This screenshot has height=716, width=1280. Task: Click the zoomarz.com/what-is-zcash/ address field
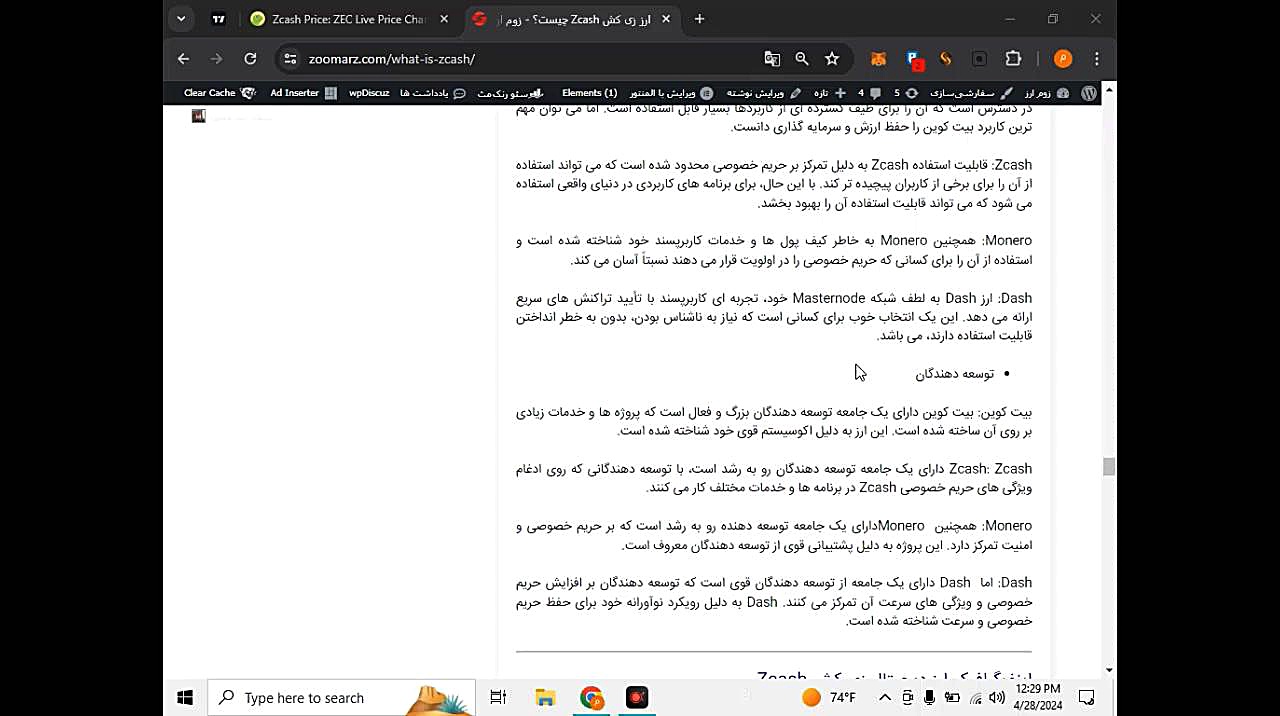point(392,59)
